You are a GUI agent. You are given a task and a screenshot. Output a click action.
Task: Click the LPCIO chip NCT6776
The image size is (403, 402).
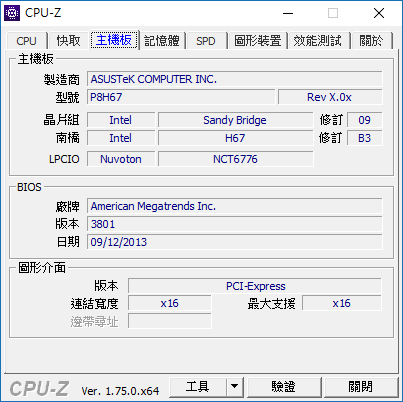pos(235,159)
